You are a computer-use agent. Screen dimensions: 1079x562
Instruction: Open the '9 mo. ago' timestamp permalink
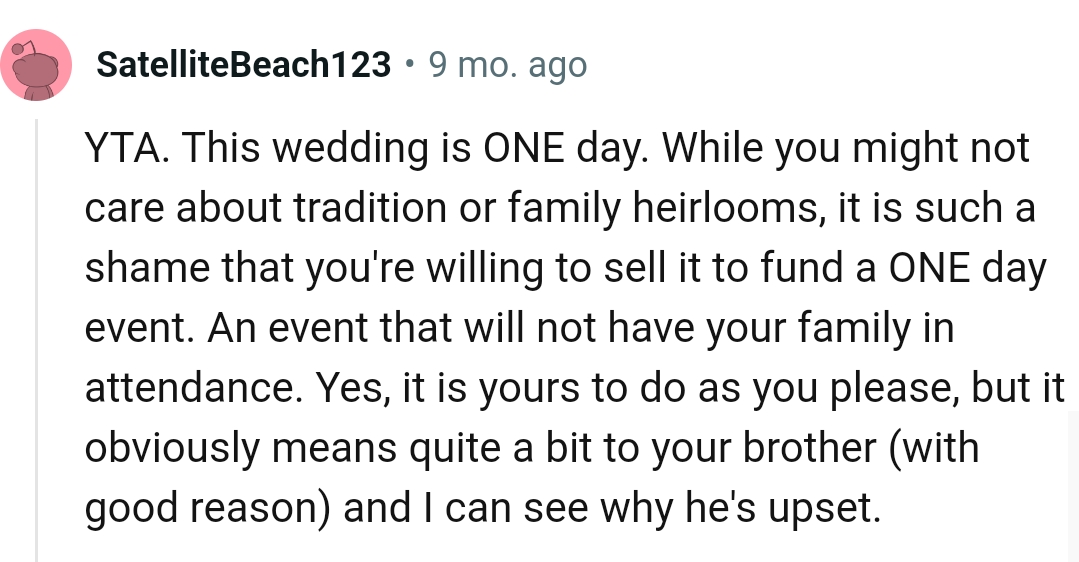508,65
